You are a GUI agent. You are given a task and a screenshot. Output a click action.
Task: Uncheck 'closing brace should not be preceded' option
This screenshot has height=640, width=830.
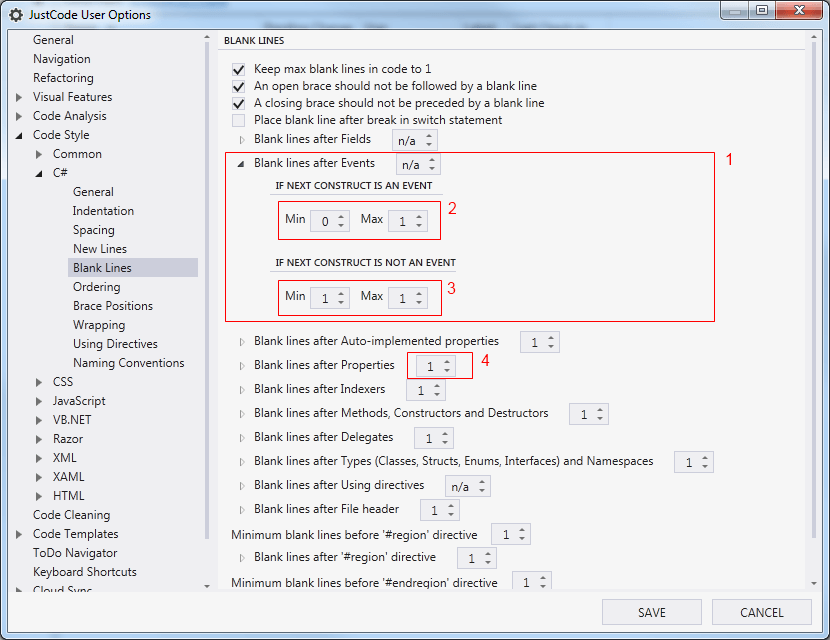tap(238, 103)
